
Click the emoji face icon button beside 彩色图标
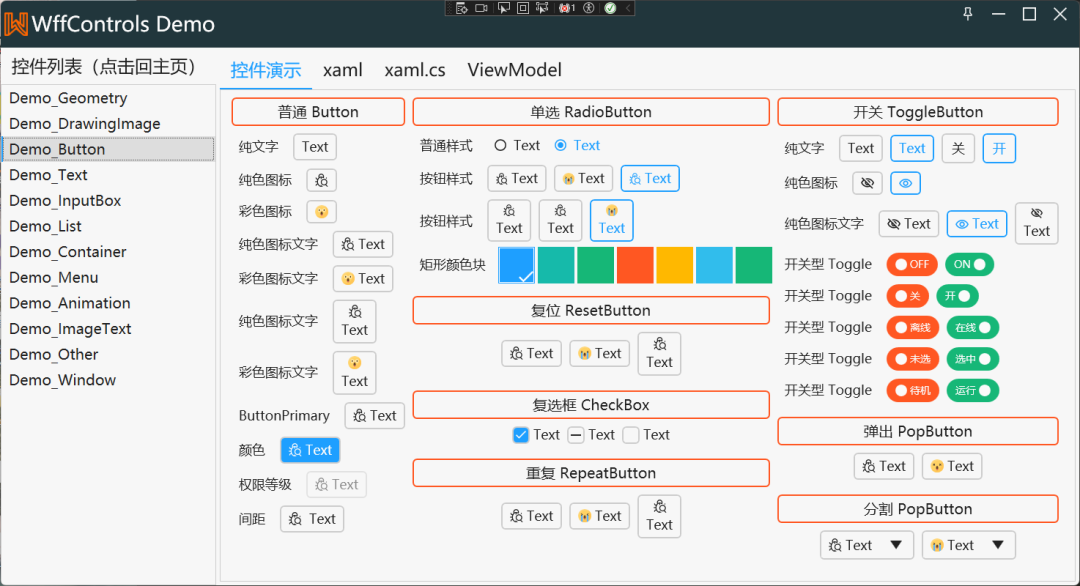click(x=321, y=212)
